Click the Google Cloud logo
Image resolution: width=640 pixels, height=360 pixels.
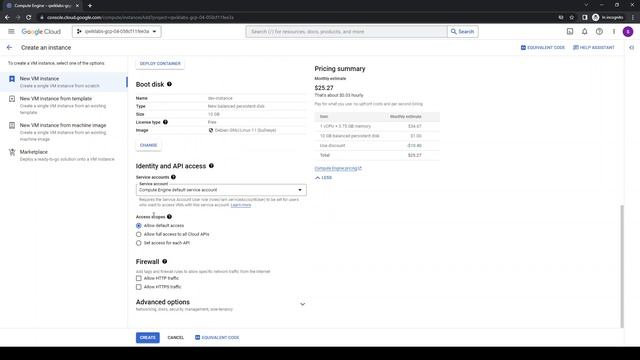(x=41, y=31)
